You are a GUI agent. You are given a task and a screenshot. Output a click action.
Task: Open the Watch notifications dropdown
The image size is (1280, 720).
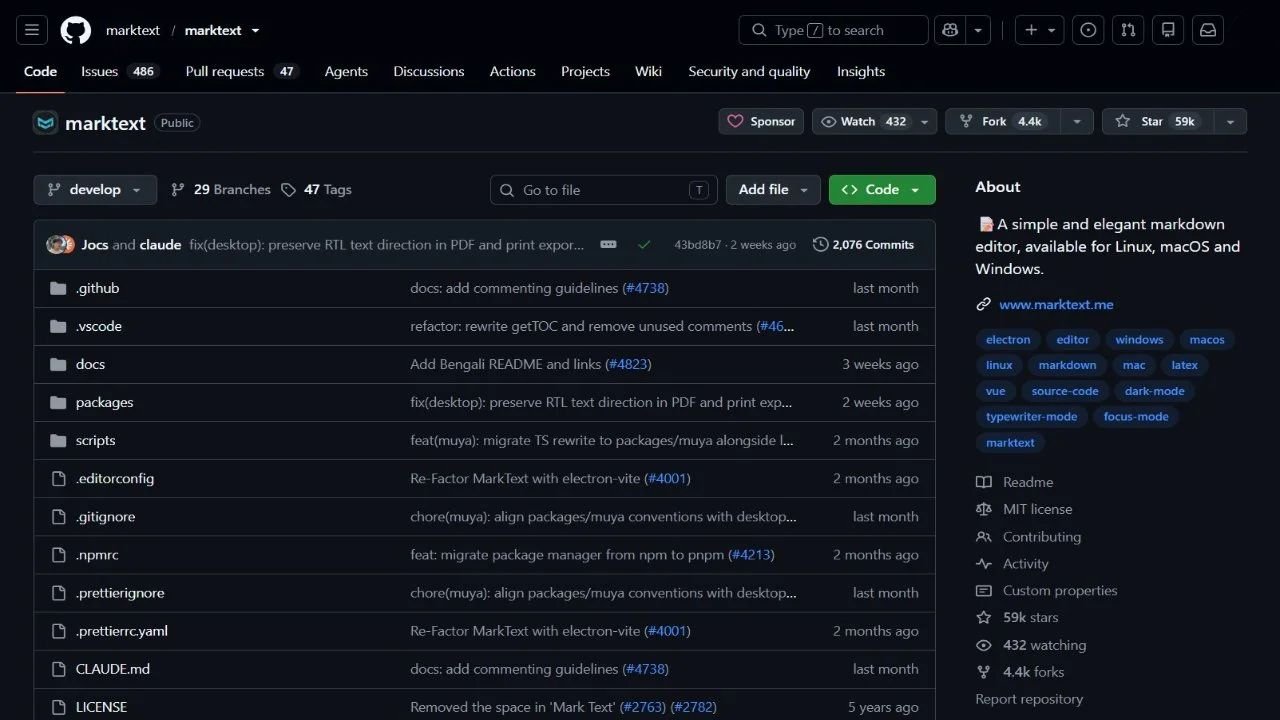click(874, 121)
